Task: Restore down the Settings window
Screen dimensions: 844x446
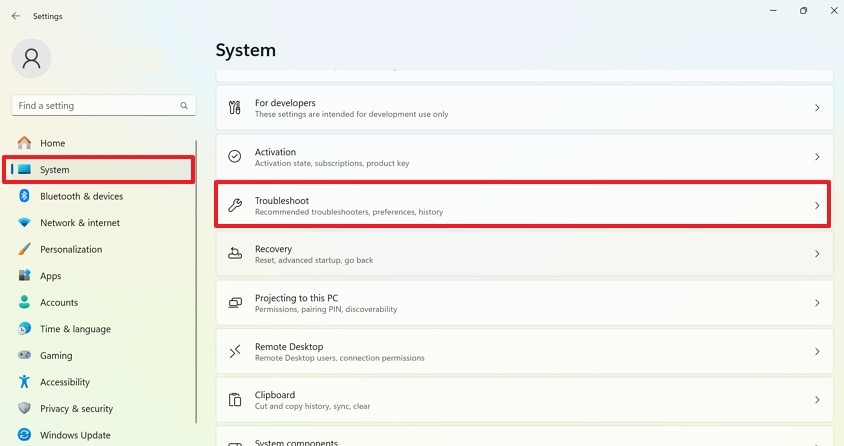Action: point(803,10)
